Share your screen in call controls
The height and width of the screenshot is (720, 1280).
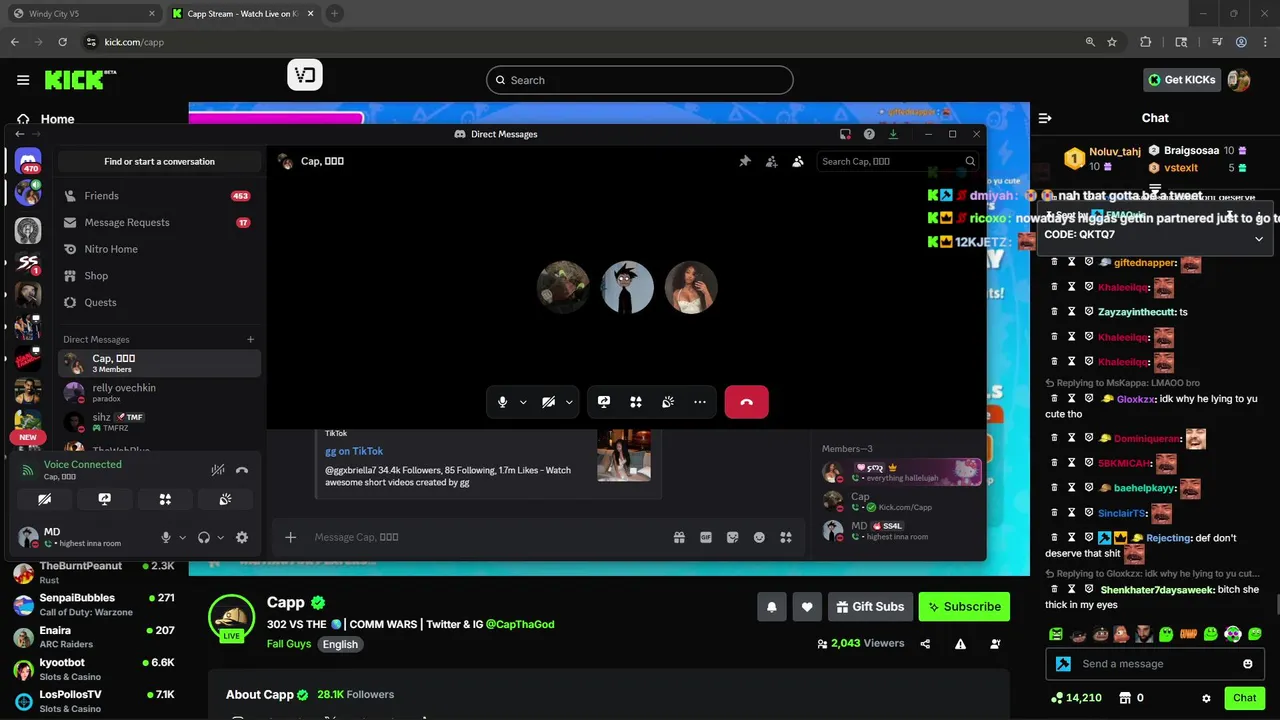tap(604, 402)
